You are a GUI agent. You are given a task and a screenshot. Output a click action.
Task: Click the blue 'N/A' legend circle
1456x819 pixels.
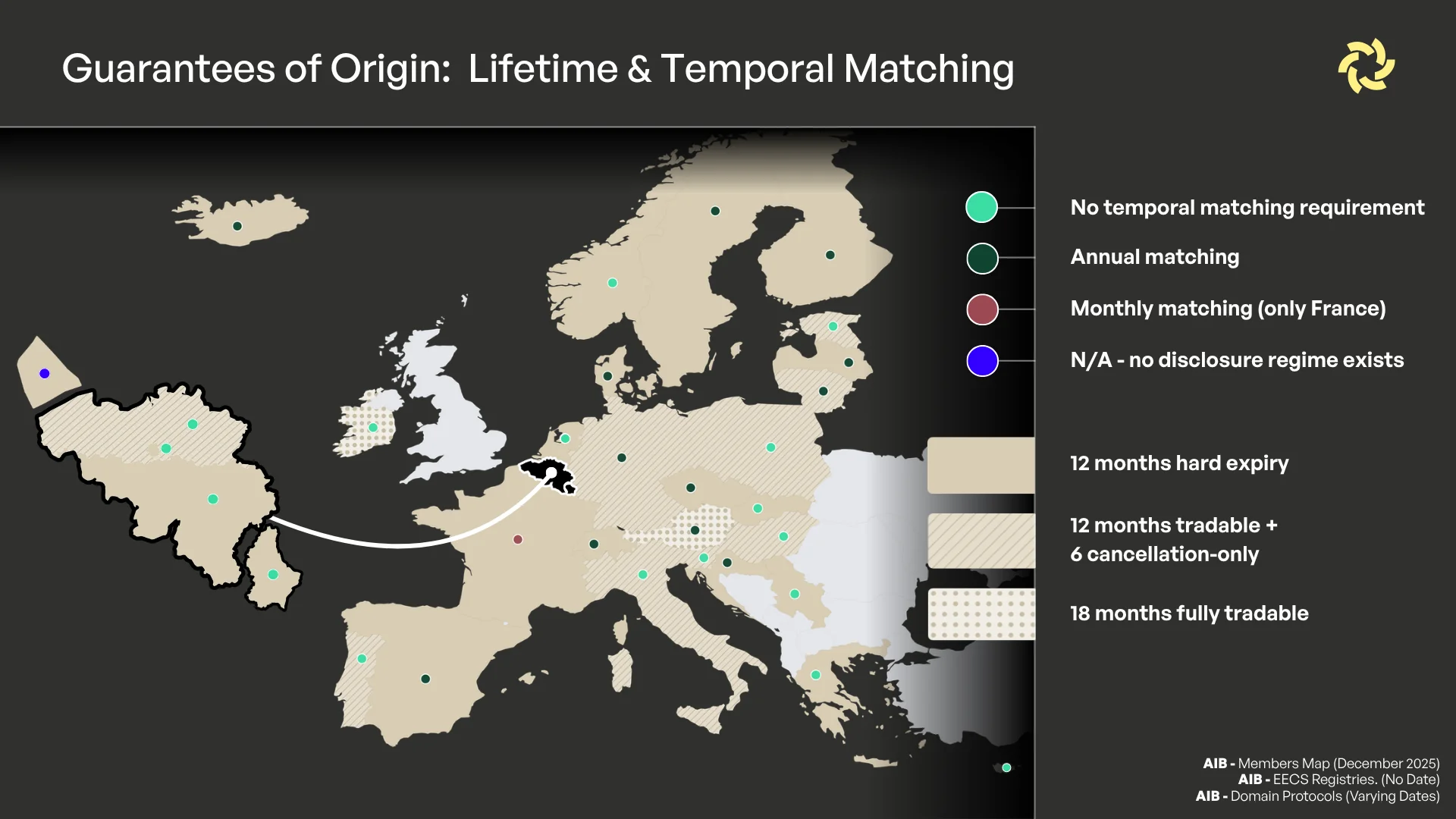(982, 361)
